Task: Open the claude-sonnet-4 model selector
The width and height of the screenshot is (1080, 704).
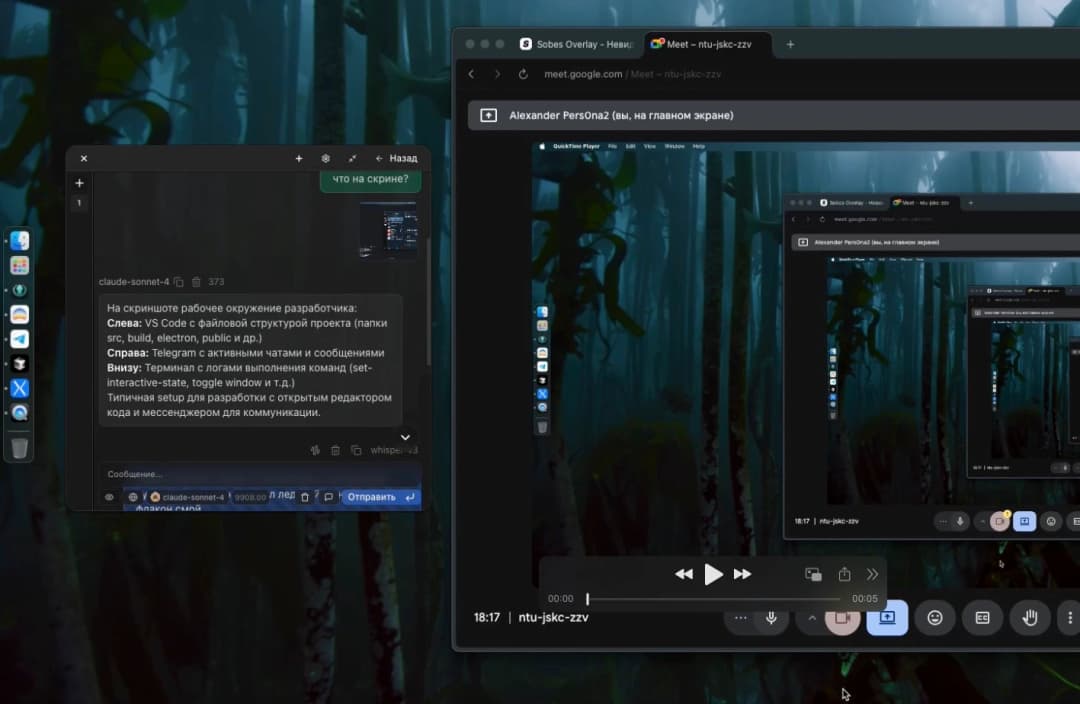Action: [x=187, y=497]
